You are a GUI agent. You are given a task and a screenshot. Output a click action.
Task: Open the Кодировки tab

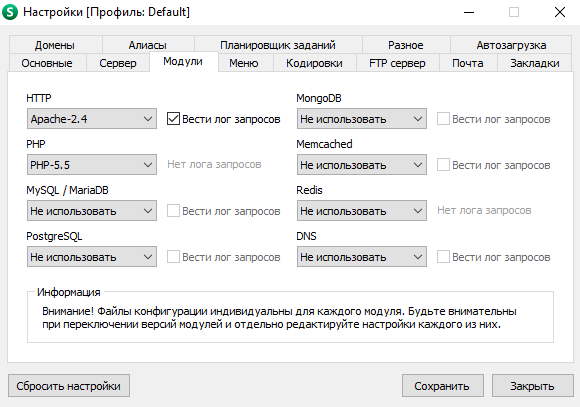point(314,63)
